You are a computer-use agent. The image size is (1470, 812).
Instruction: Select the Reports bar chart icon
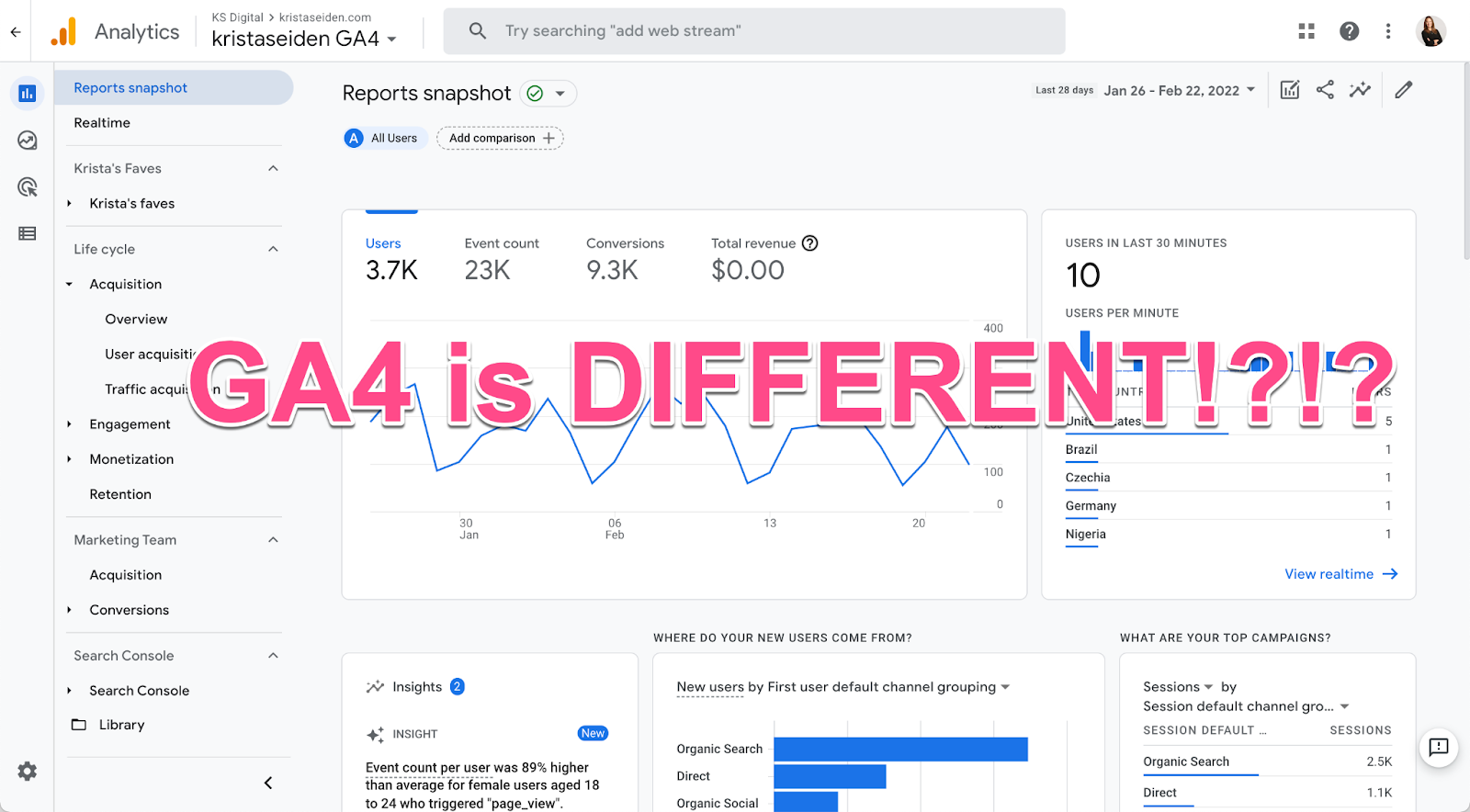tap(28, 93)
